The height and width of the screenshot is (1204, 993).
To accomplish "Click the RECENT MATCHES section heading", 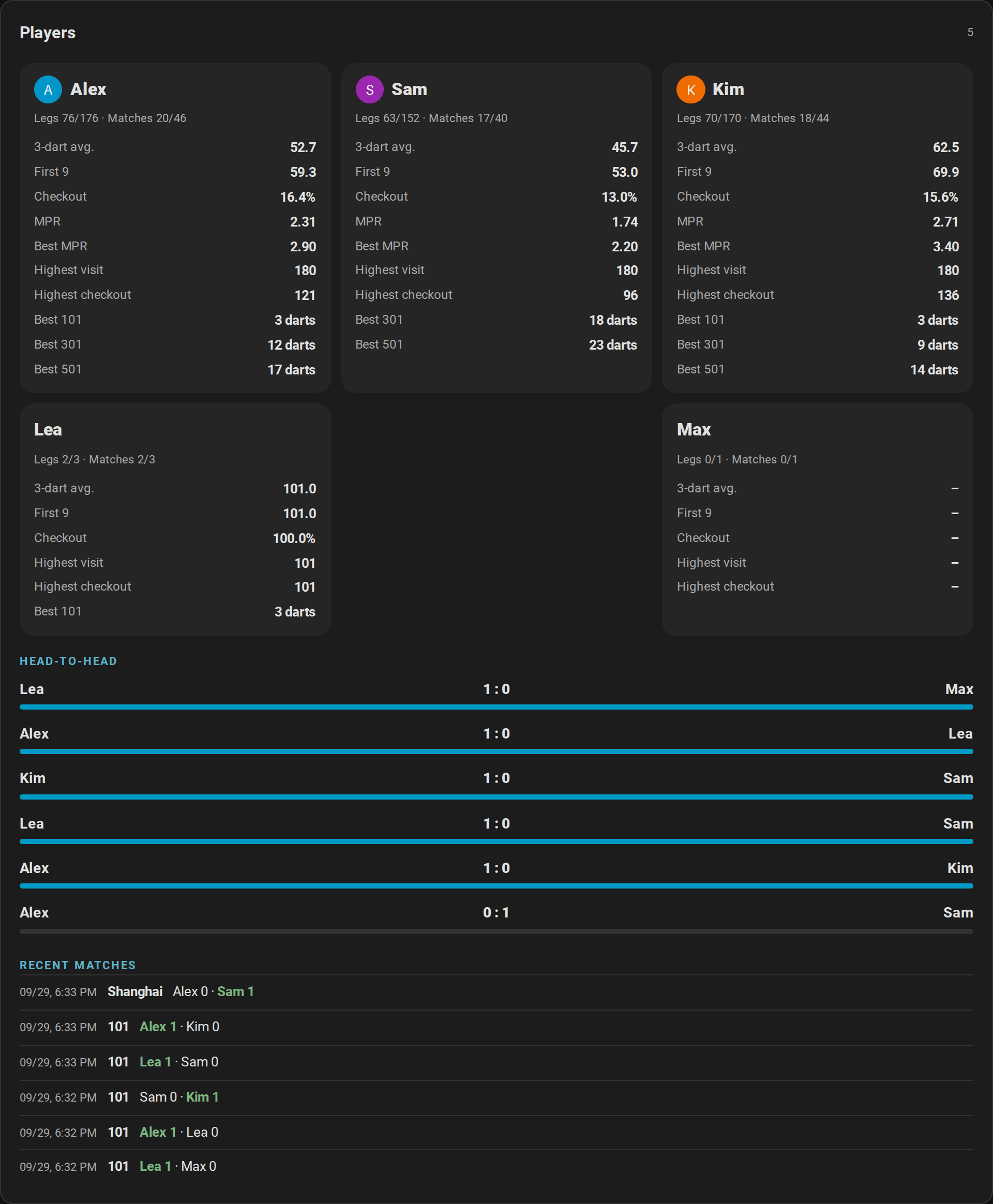I will coord(78,965).
